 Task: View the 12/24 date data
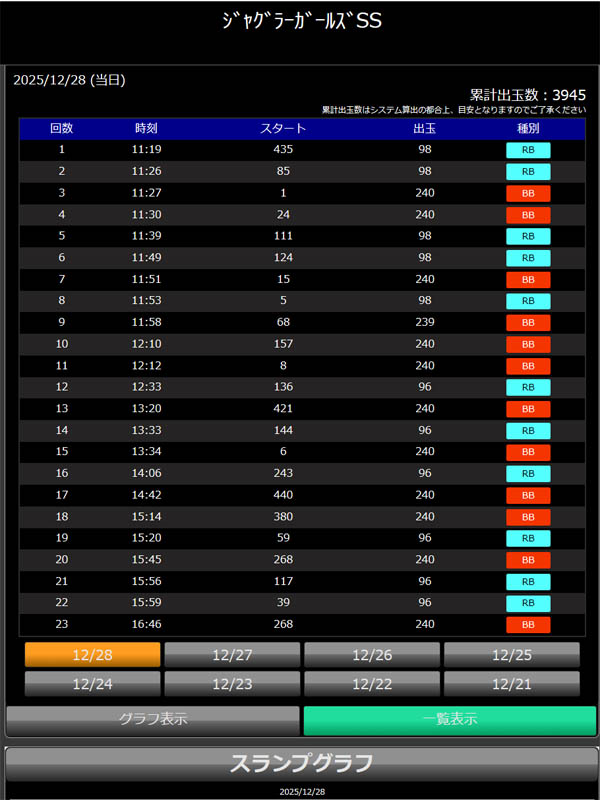[92, 684]
